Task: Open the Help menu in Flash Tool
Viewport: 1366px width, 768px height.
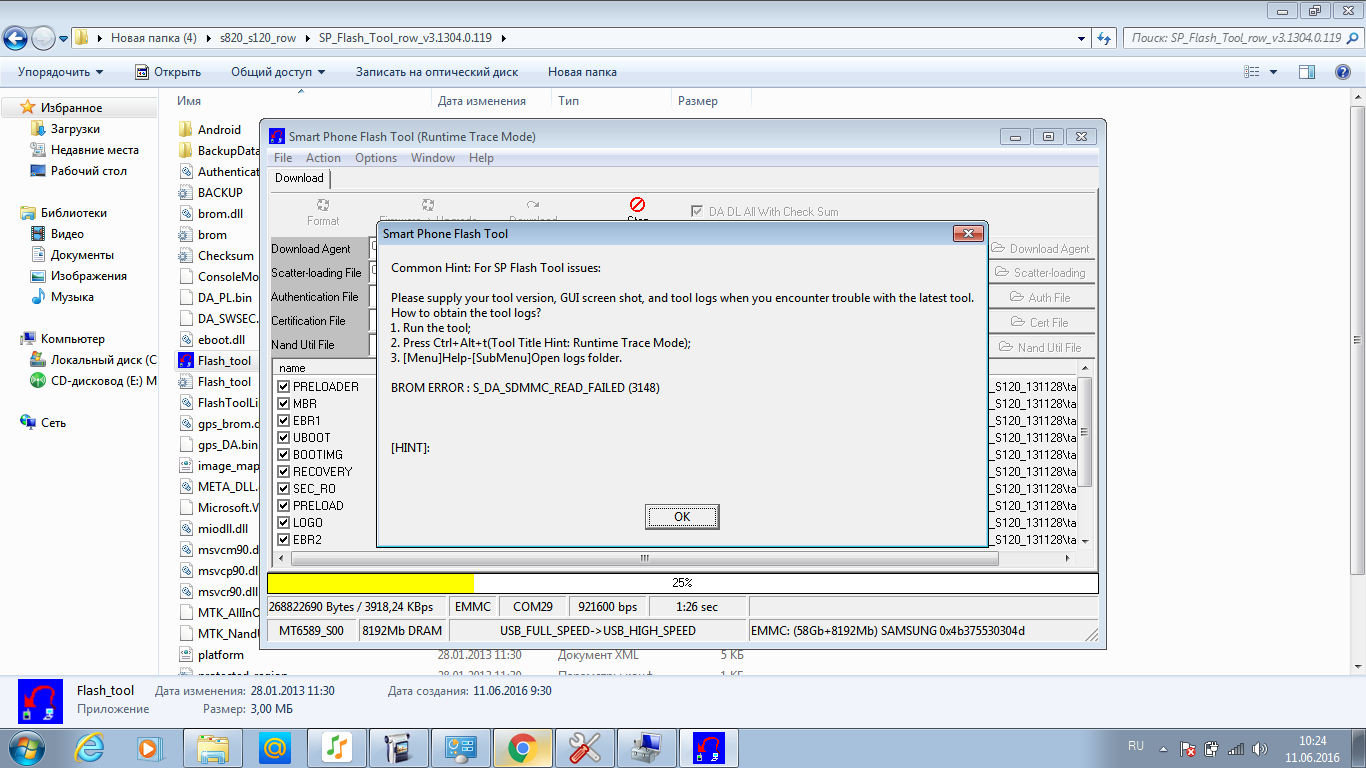Action: point(481,158)
